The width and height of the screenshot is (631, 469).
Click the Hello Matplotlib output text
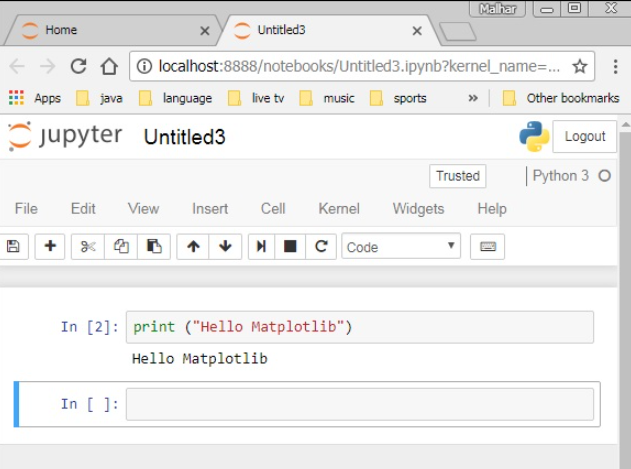click(200, 359)
